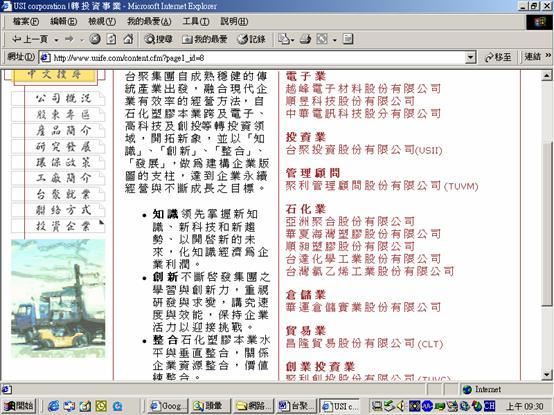The image size is (554, 415).
Task: Open 越峰電子材料股份有限公司 link
Action: [363, 89]
